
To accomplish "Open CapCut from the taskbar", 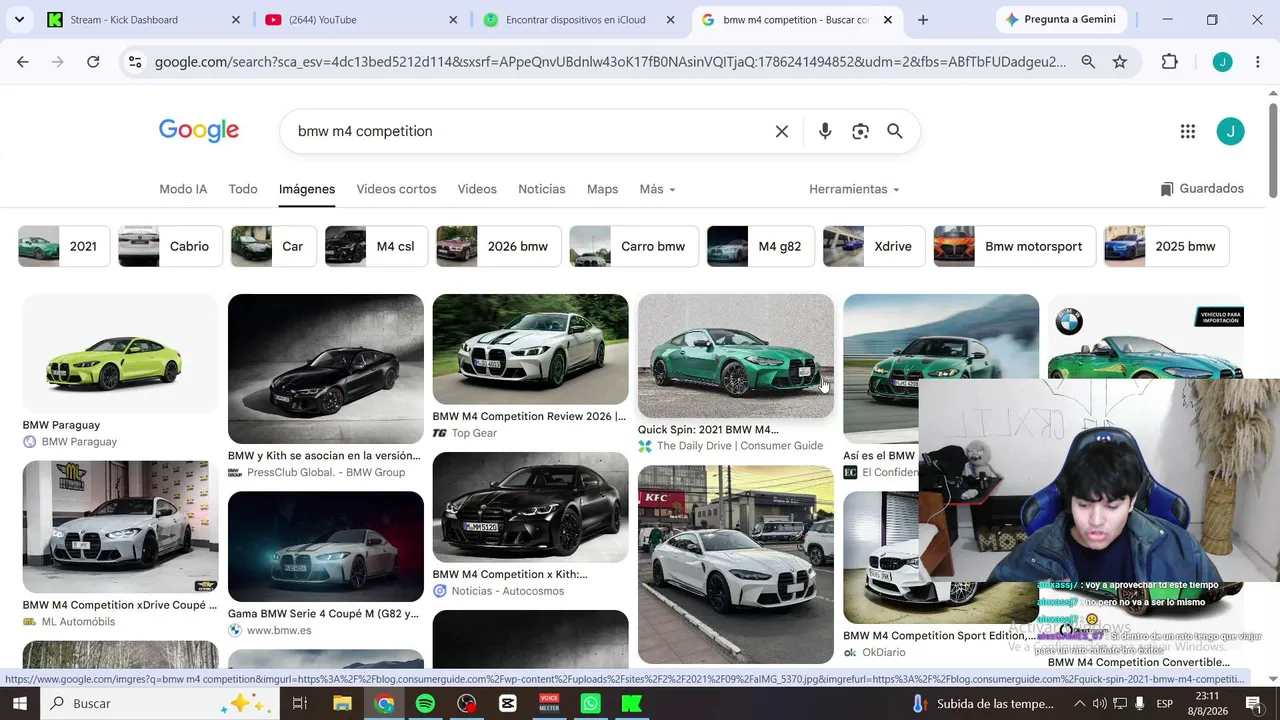I will 508,704.
